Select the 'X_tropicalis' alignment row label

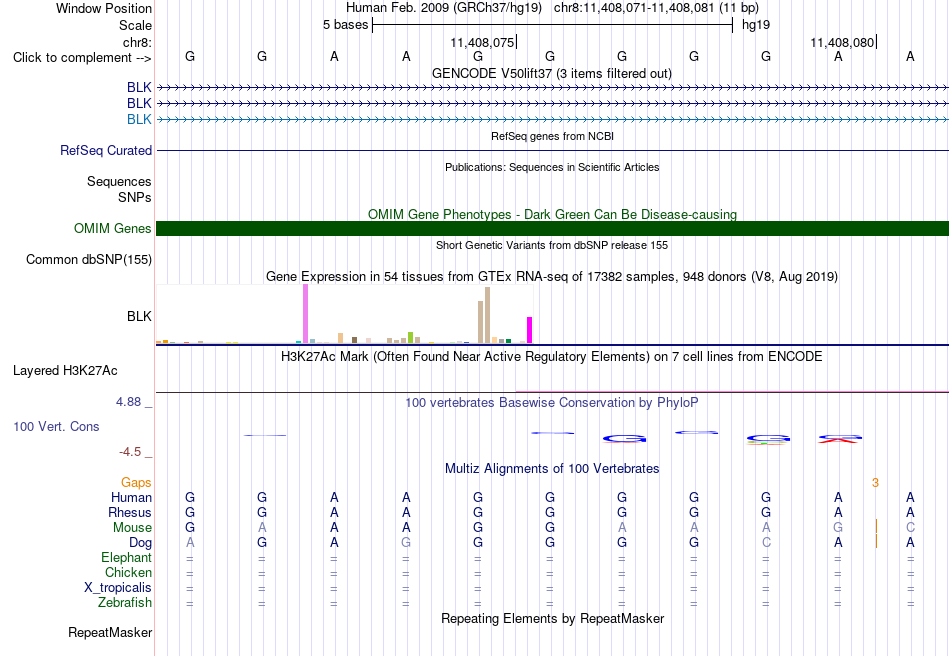[118, 588]
